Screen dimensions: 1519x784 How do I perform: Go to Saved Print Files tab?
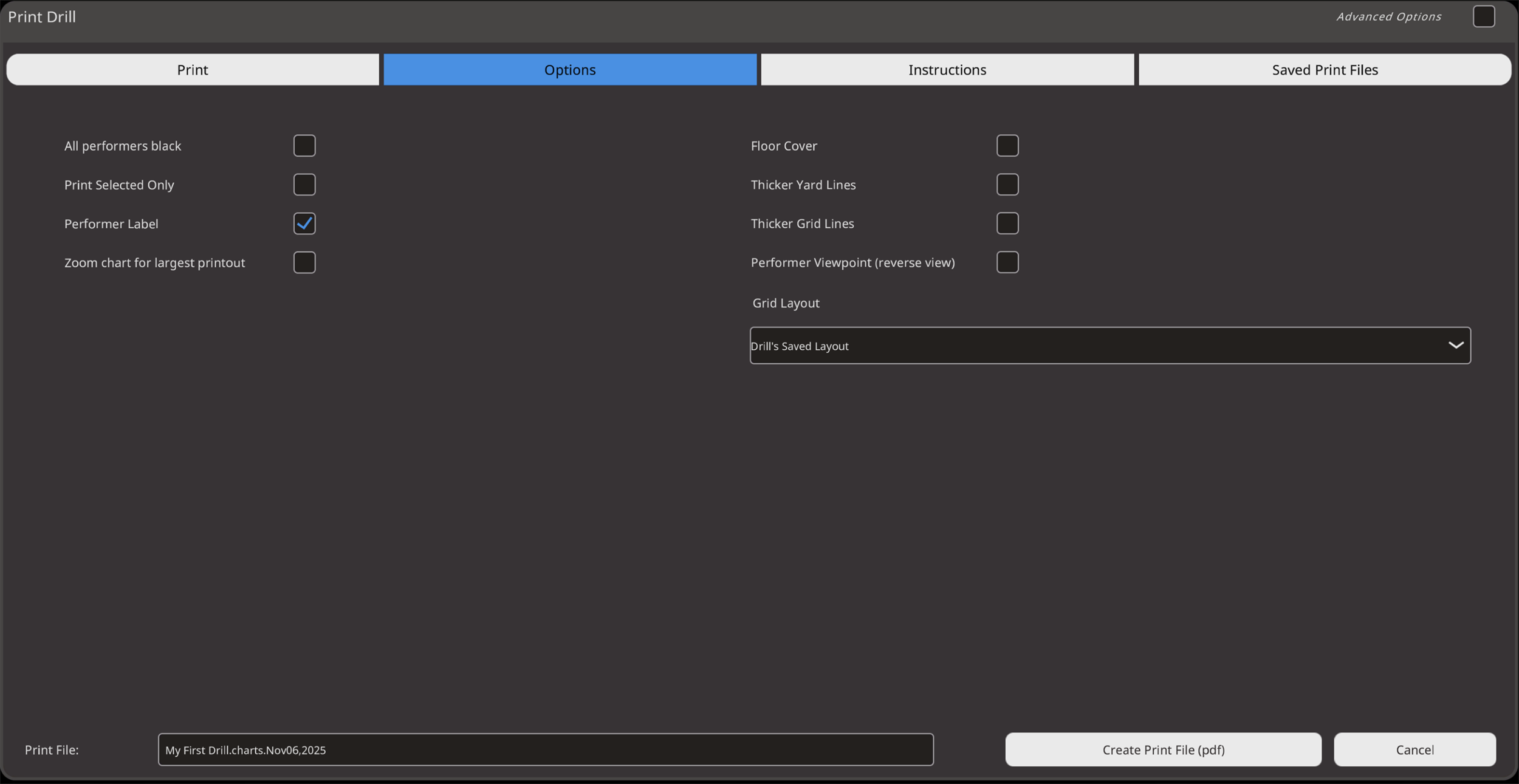pos(1325,70)
